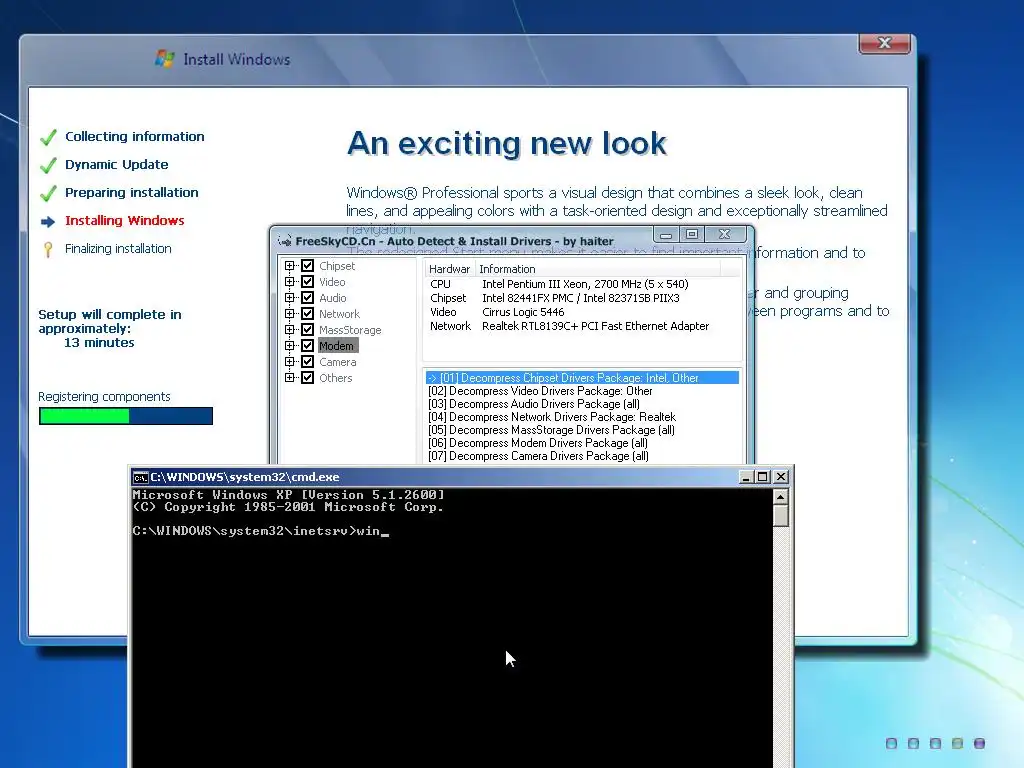
Task: Expand the Chipset tree node
Action: tap(289, 266)
